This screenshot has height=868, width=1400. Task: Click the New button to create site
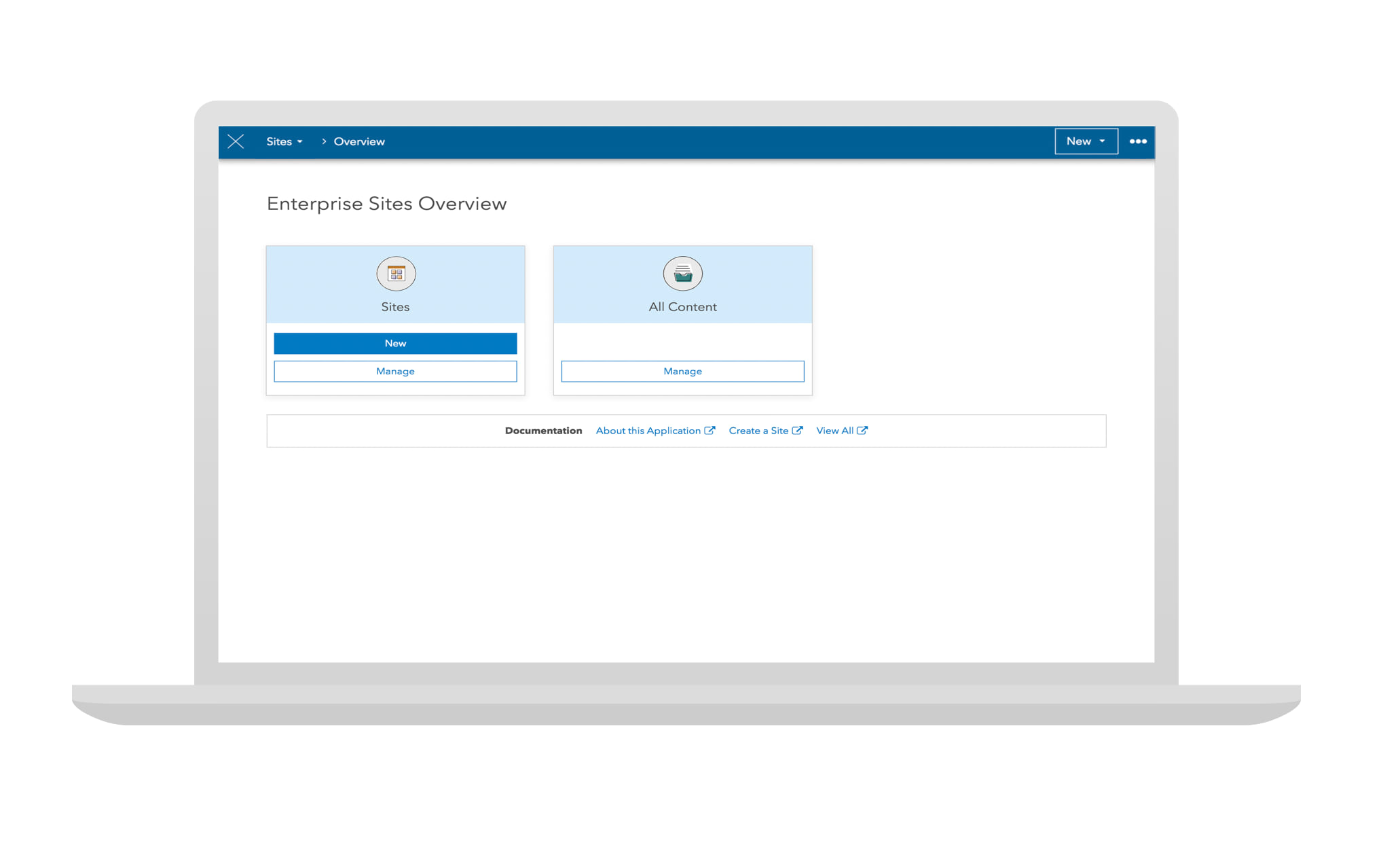[395, 343]
